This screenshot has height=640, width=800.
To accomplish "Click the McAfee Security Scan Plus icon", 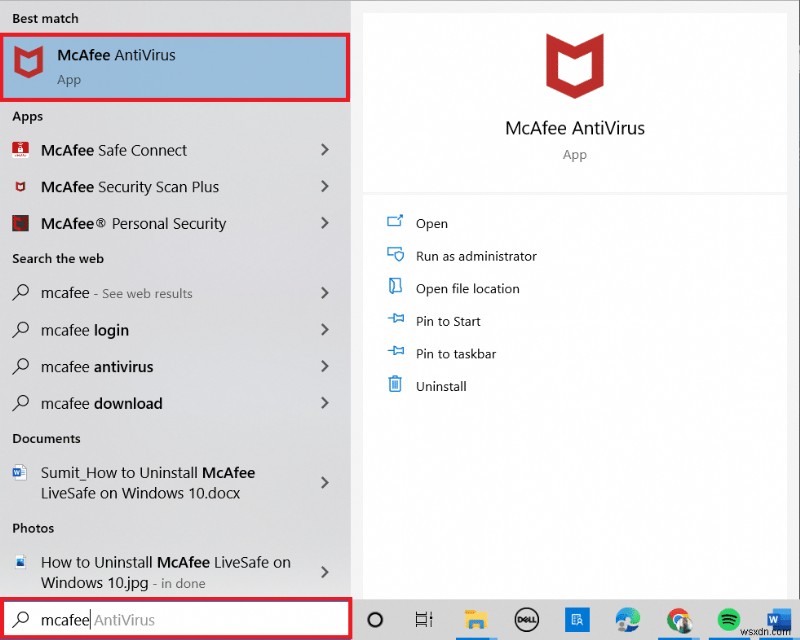I will (20, 187).
